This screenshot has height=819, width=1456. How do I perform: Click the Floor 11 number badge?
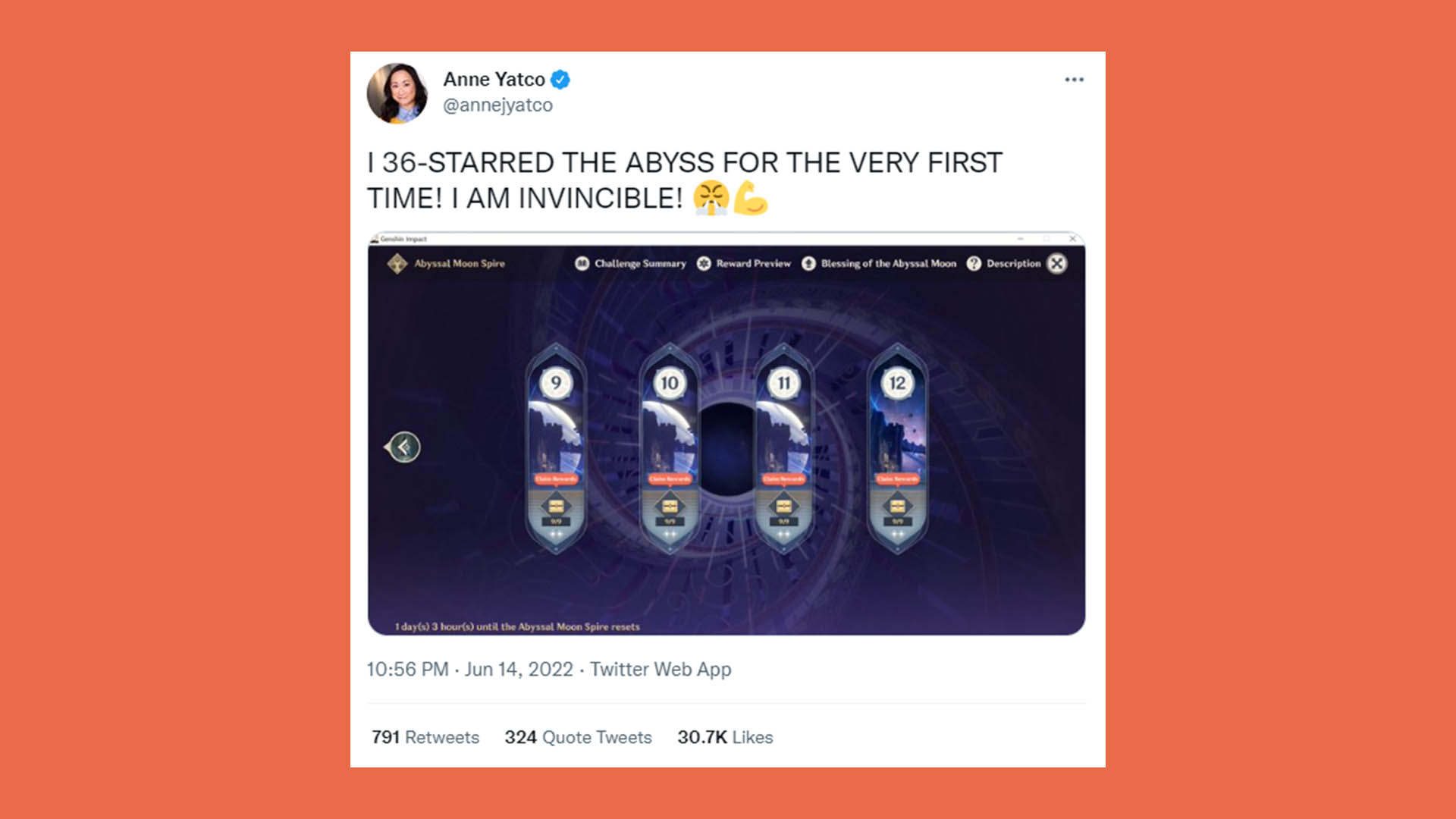point(783,383)
